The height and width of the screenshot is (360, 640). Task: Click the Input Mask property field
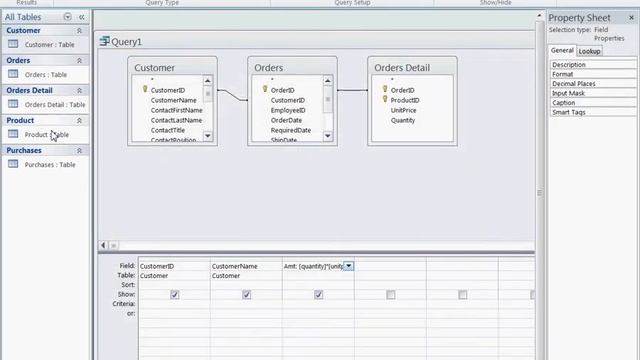coord(593,93)
